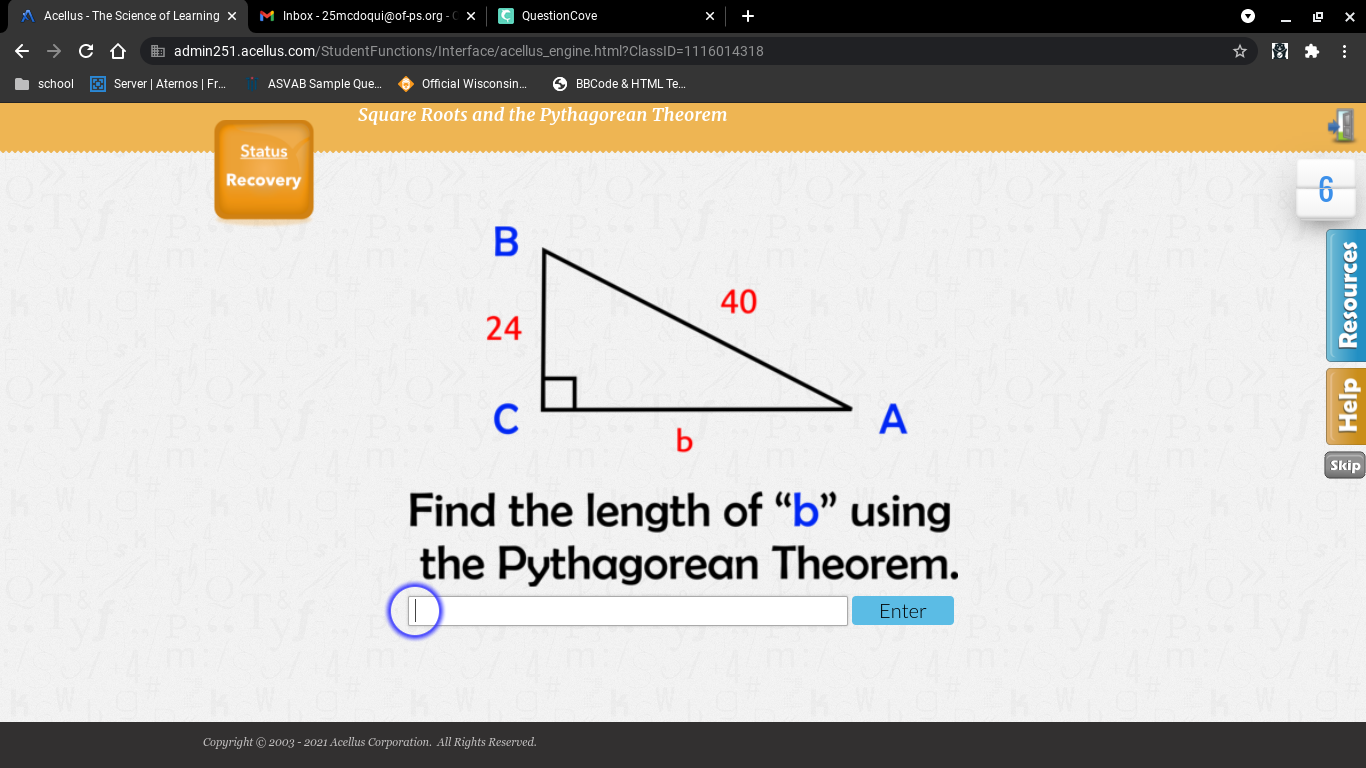The width and height of the screenshot is (1366, 768).
Task: Expand the tab search dropdown arrow
Action: point(1248,16)
